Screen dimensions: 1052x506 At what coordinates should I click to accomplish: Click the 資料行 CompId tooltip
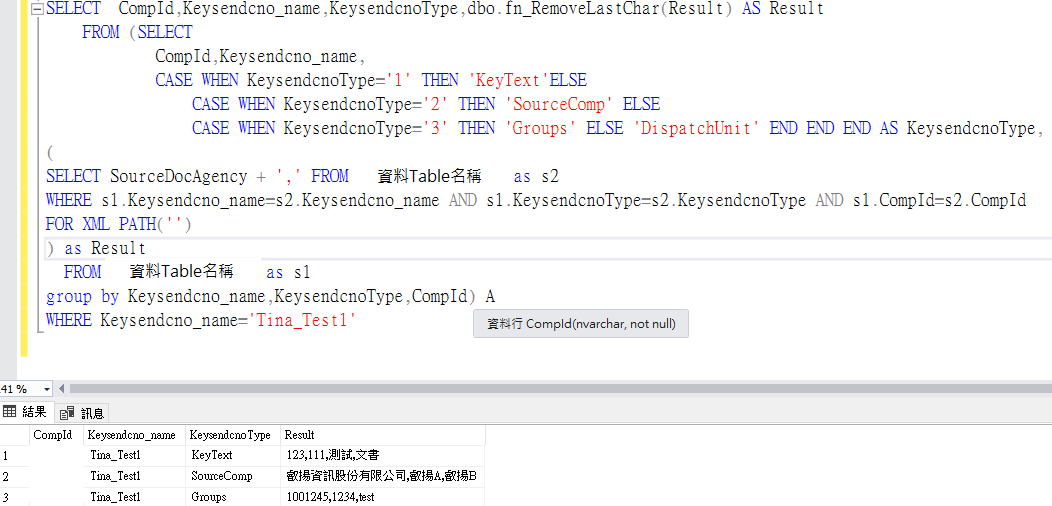pyautogui.click(x=580, y=323)
